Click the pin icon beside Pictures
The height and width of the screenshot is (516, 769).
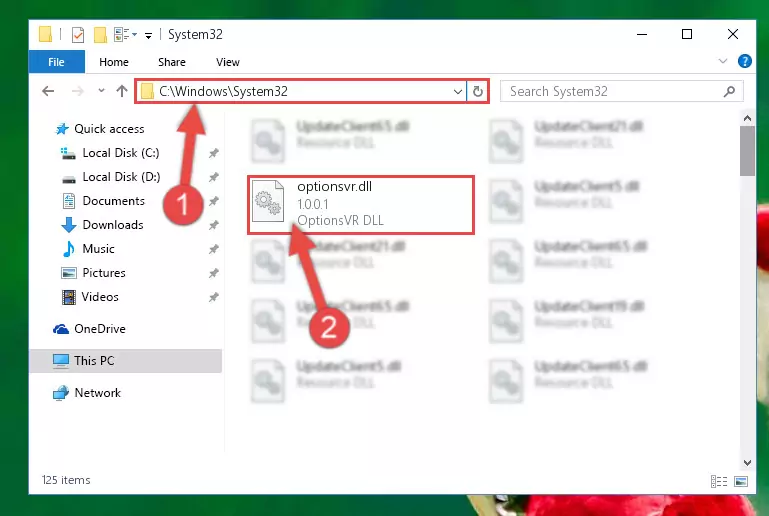(x=213, y=273)
